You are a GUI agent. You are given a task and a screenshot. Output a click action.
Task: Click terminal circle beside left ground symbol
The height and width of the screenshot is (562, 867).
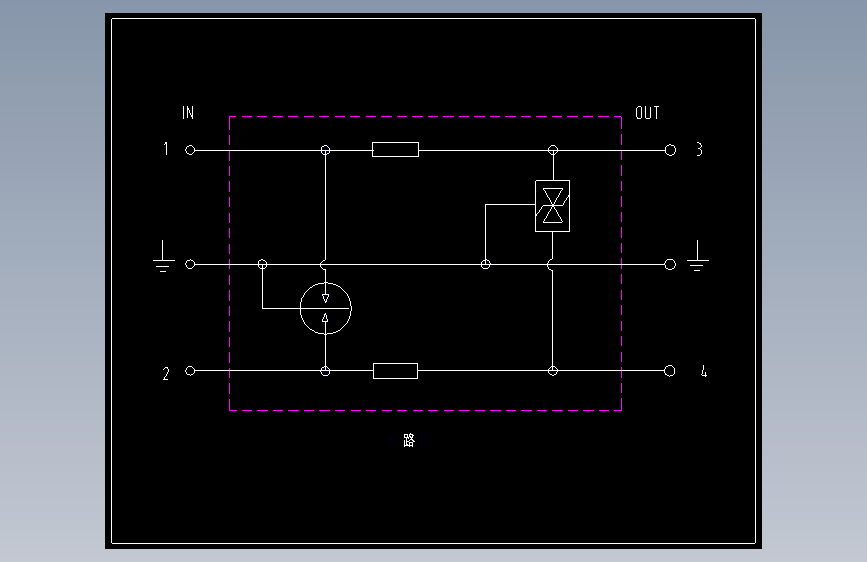click(x=190, y=264)
